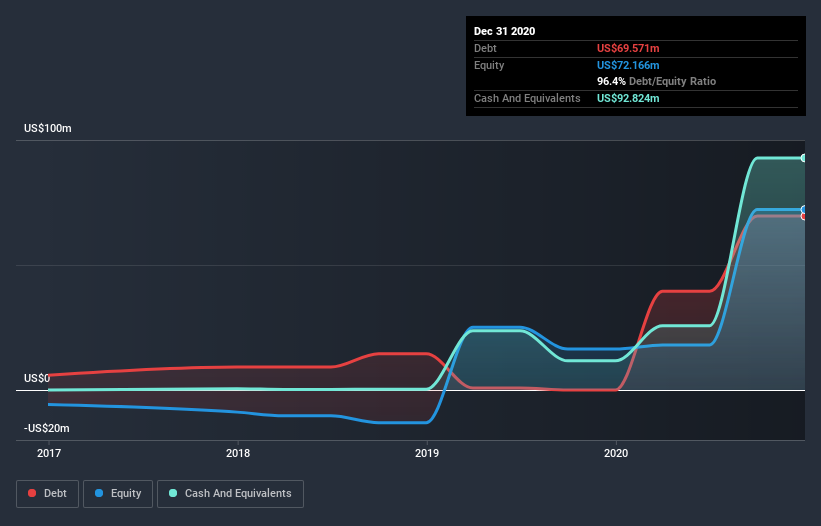Click the 96.4% Debt/Equity Ratio text
Image resolution: width=821 pixels, height=526 pixels.
[x=656, y=81]
